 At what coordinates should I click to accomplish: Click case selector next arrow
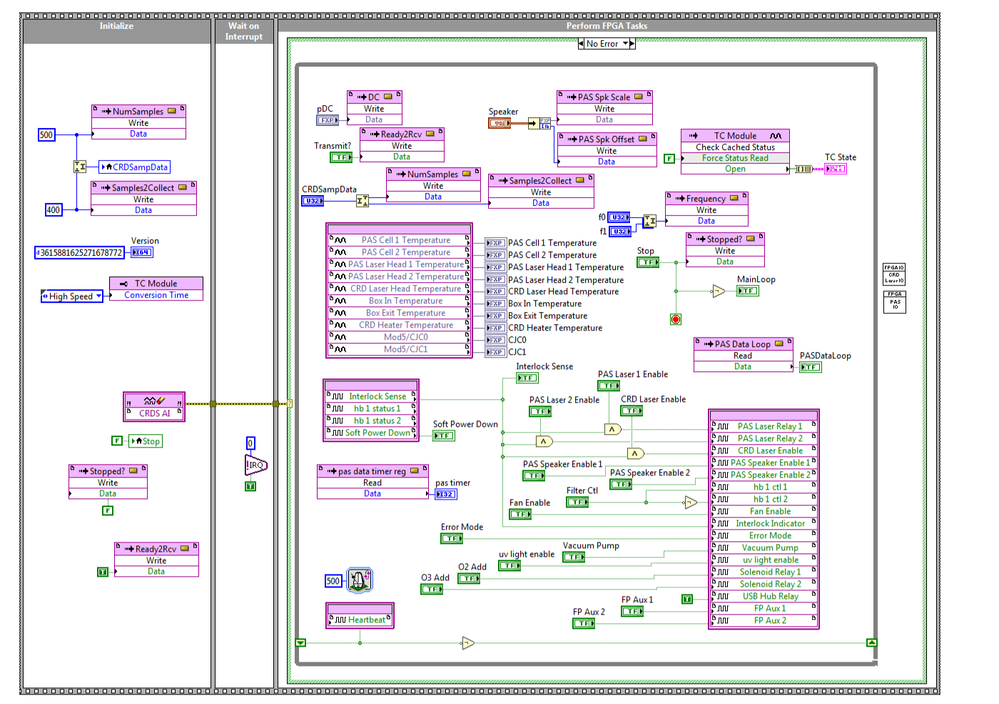tap(631, 43)
